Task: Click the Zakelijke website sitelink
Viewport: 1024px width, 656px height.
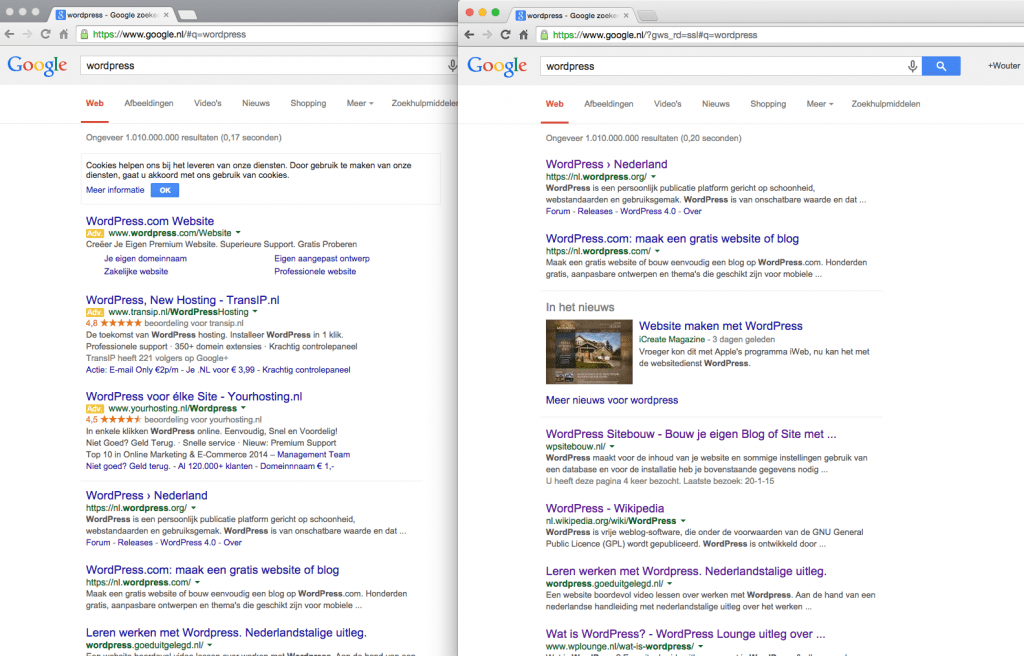Action: coord(136,271)
